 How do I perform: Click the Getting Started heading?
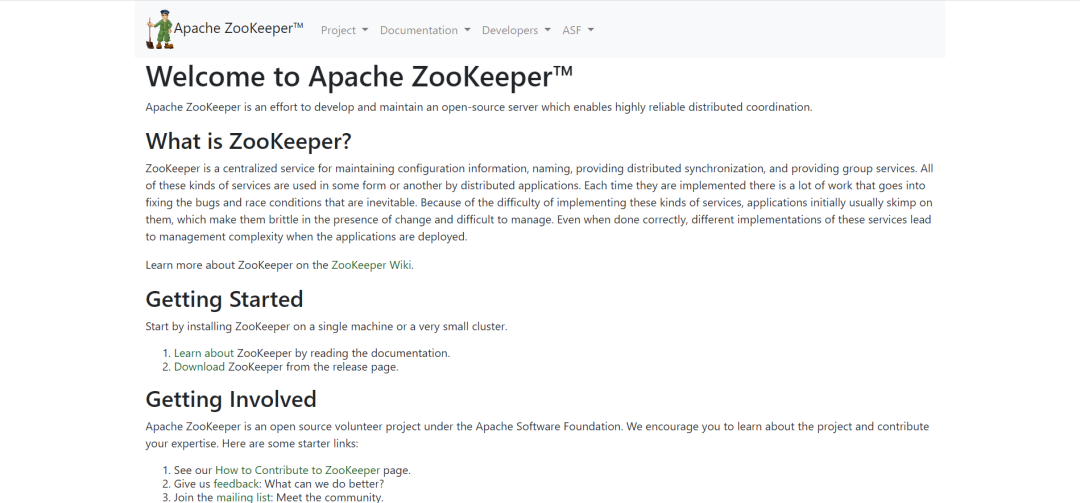(x=225, y=299)
